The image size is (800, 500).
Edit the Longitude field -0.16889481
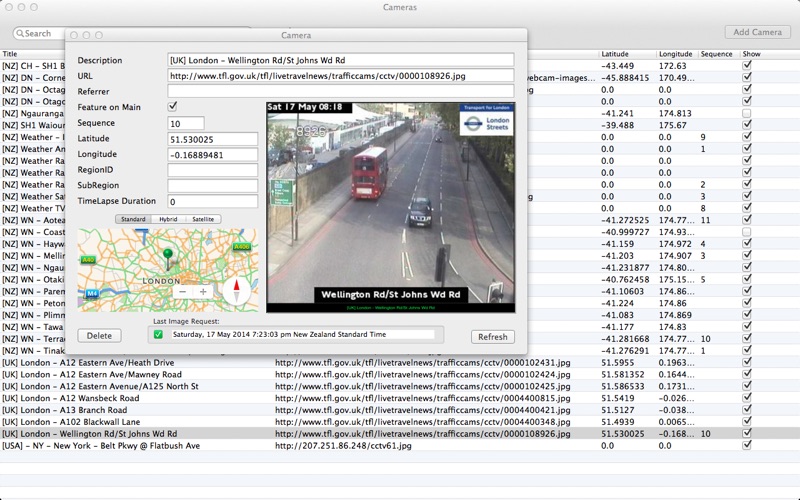click(213, 155)
